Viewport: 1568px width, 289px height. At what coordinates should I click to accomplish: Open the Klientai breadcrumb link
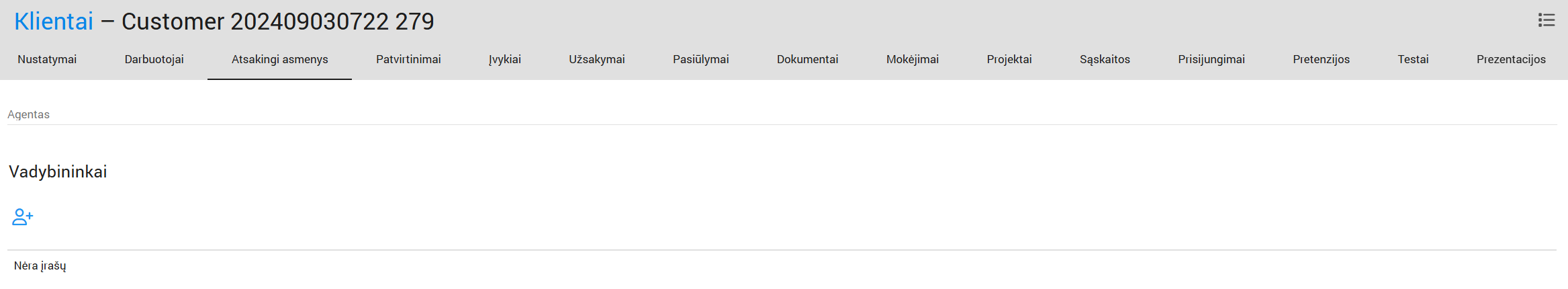[x=54, y=22]
